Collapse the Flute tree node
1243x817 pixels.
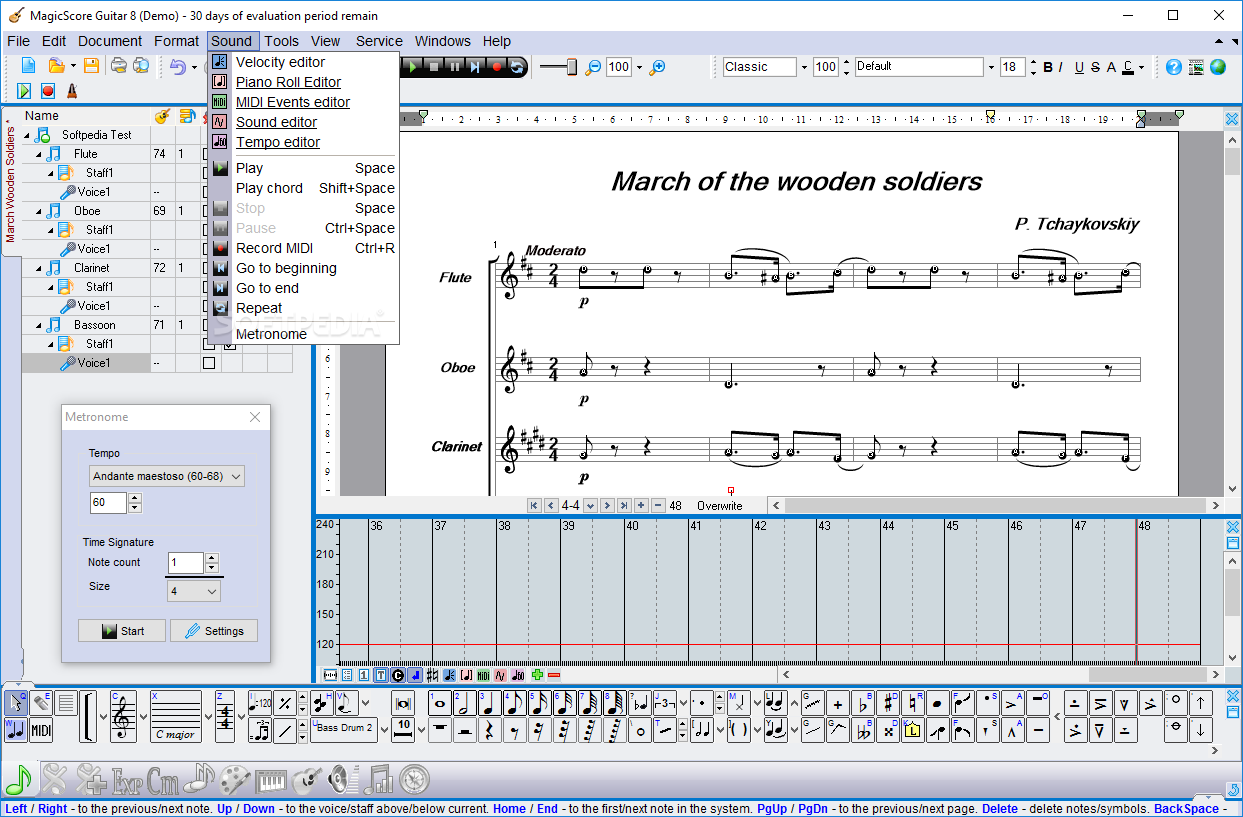coord(40,154)
